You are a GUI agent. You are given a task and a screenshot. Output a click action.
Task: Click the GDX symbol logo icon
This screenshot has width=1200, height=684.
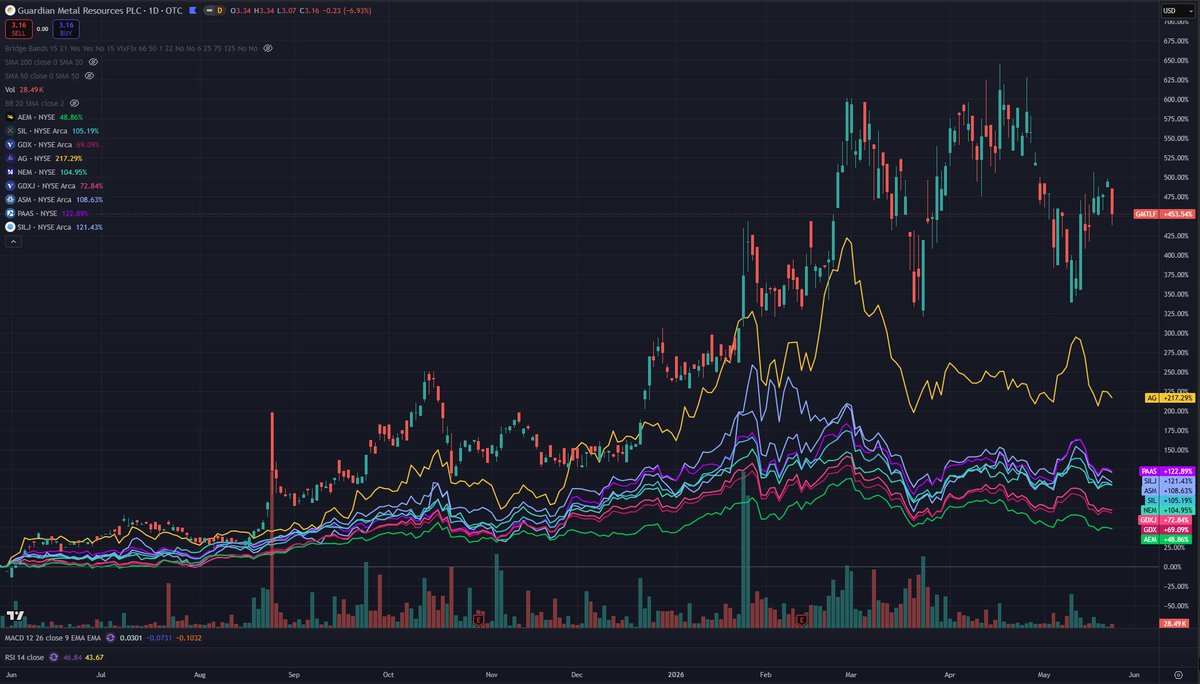(10, 145)
